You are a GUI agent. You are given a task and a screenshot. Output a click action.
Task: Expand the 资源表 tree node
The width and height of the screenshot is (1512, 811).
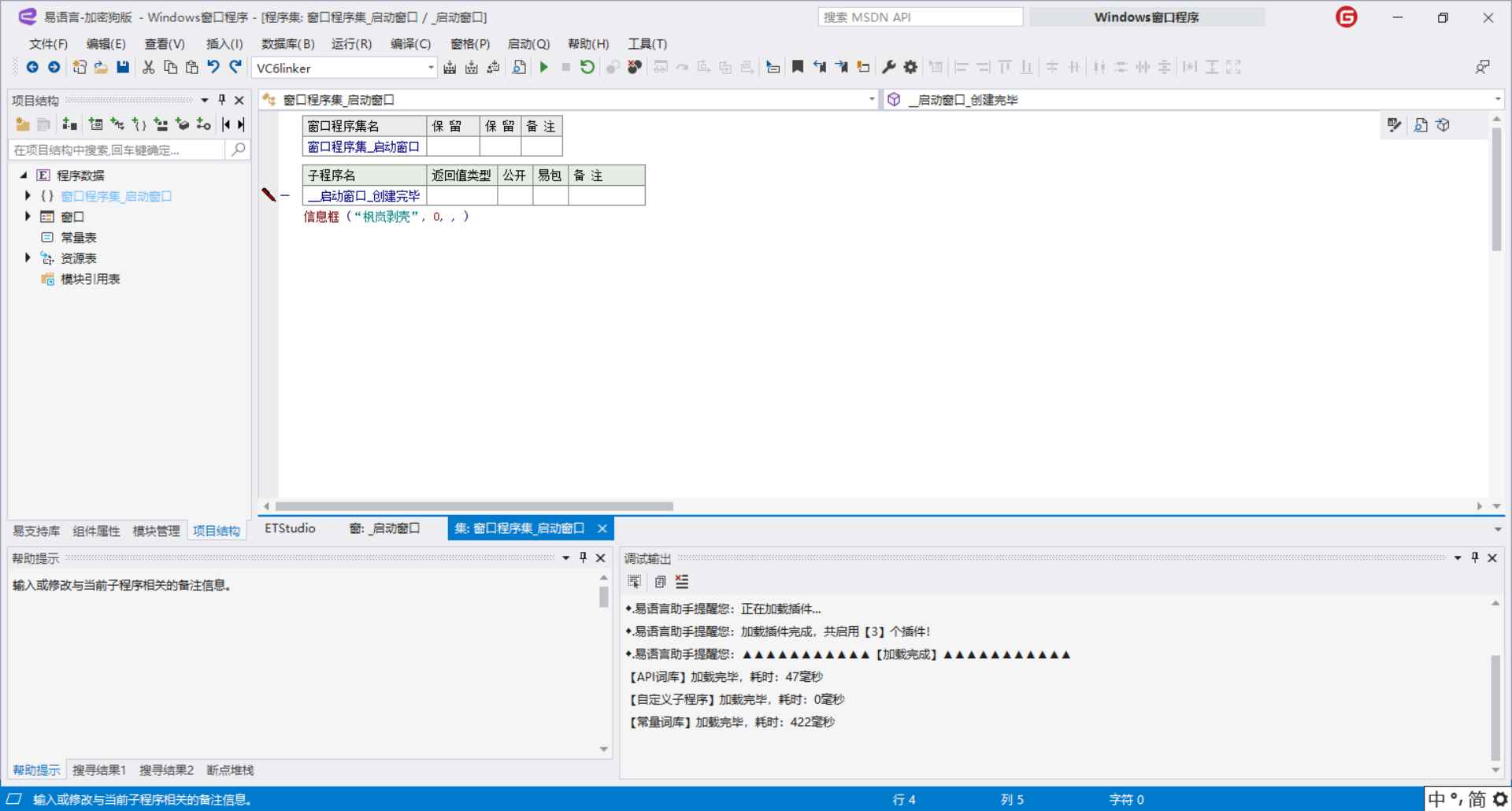[28, 258]
